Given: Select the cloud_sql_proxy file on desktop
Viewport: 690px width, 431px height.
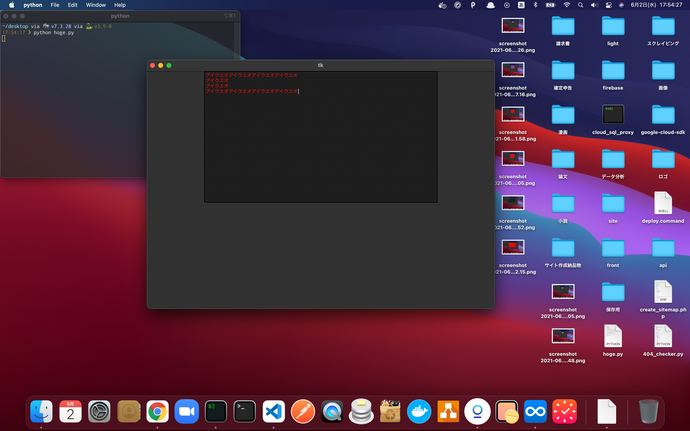Looking at the screenshot, I should pyautogui.click(x=613, y=114).
